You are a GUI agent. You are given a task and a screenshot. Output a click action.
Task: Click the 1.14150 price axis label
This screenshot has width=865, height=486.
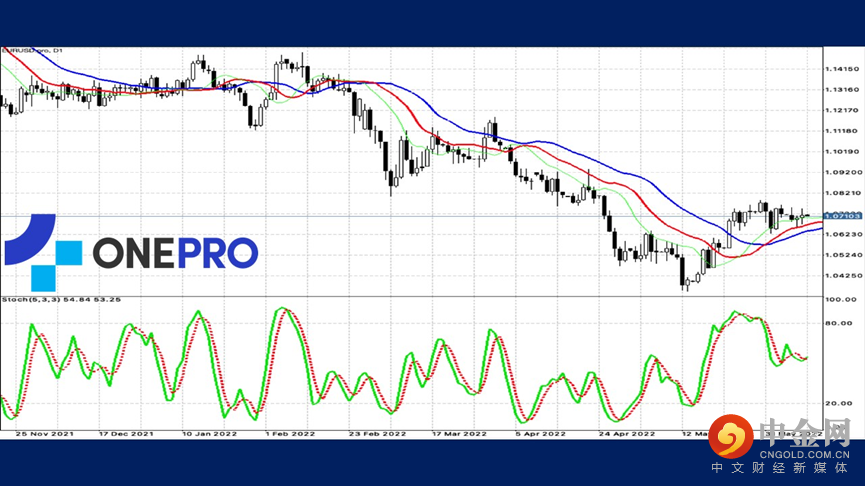point(842,69)
